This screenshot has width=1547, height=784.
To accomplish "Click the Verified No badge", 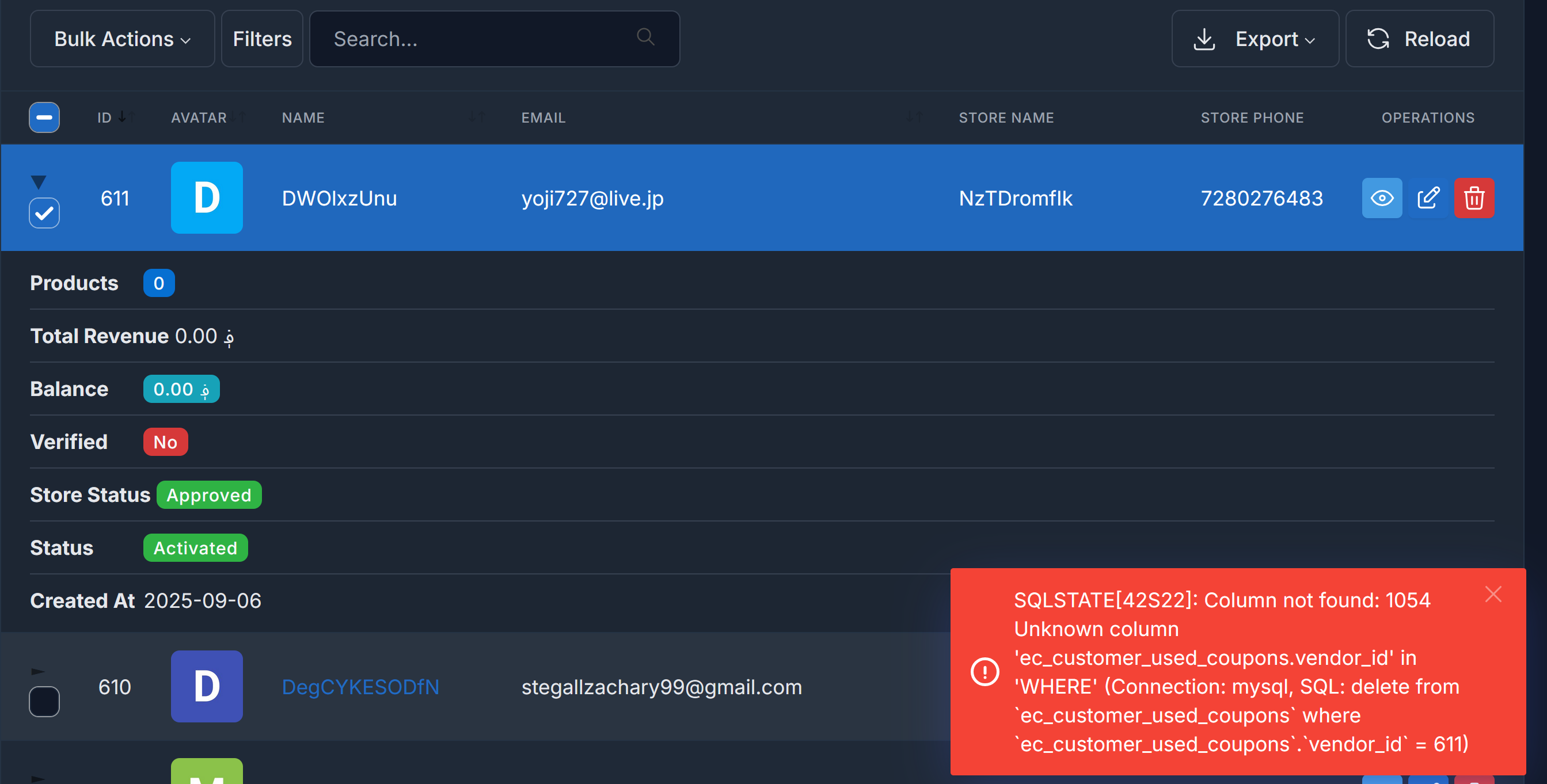I will point(165,442).
